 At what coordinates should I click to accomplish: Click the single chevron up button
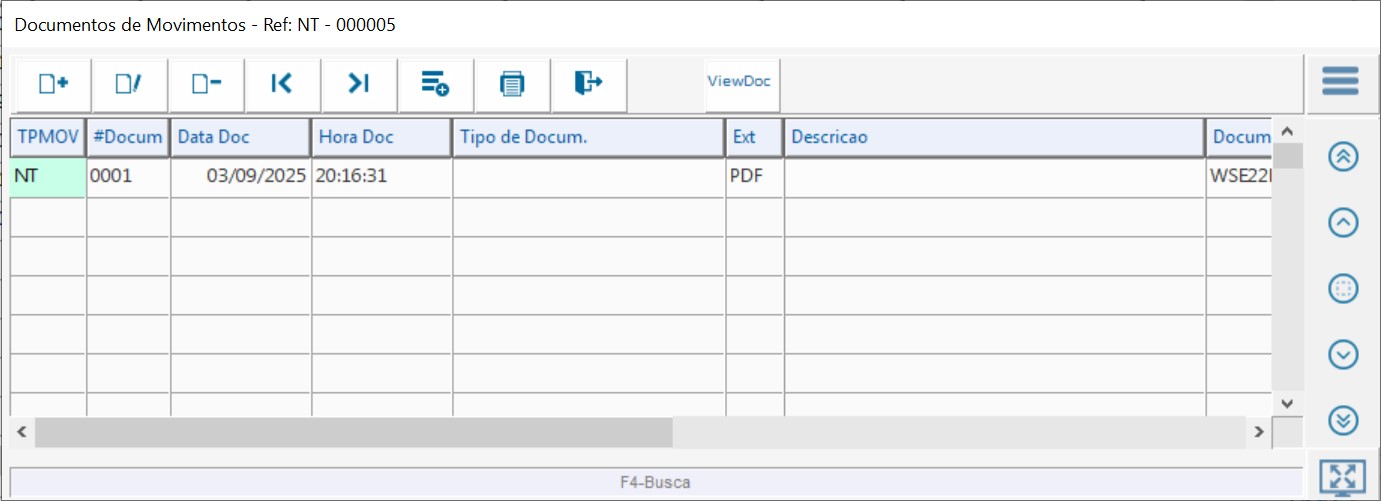click(x=1343, y=223)
